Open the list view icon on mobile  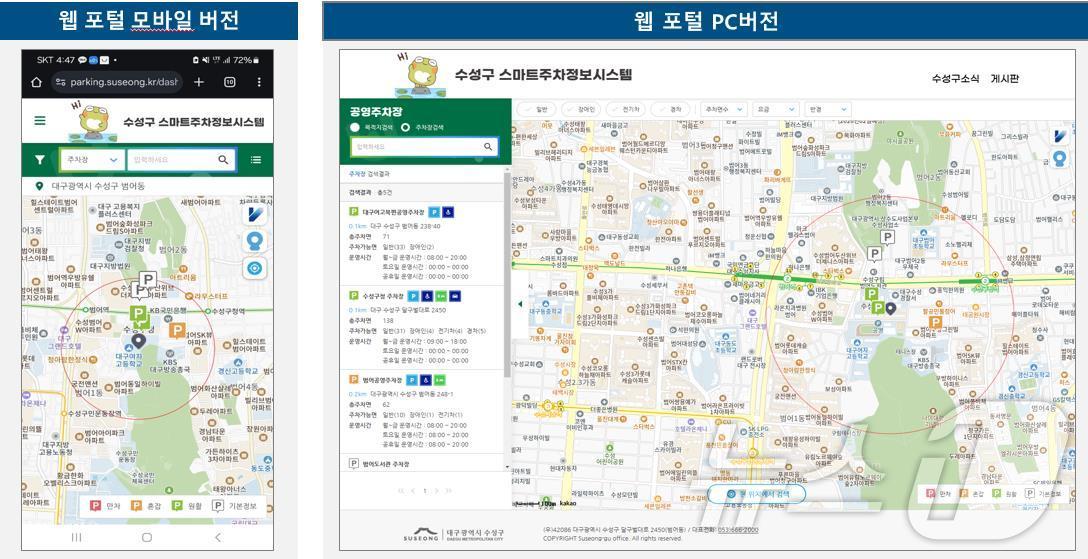coord(256,159)
